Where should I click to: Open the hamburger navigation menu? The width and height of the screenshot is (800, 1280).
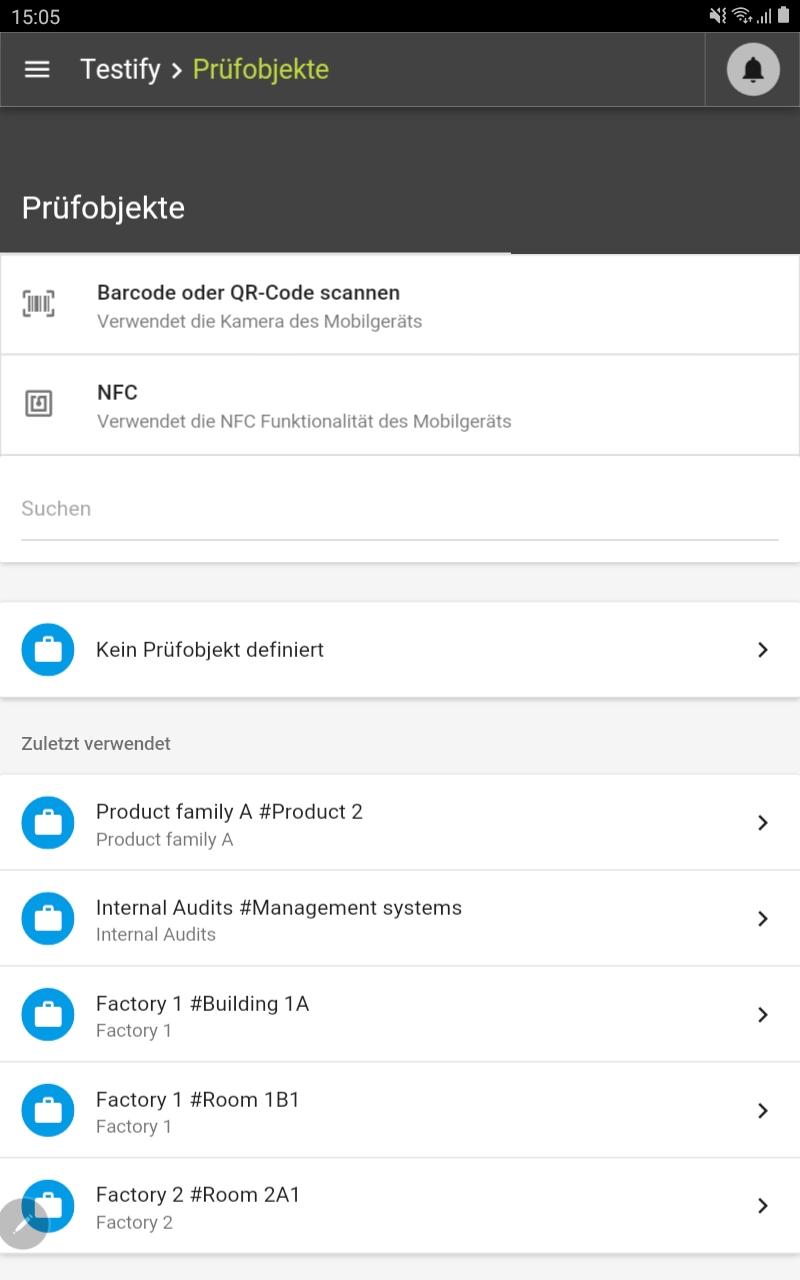pyautogui.click(x=37, y=69)
